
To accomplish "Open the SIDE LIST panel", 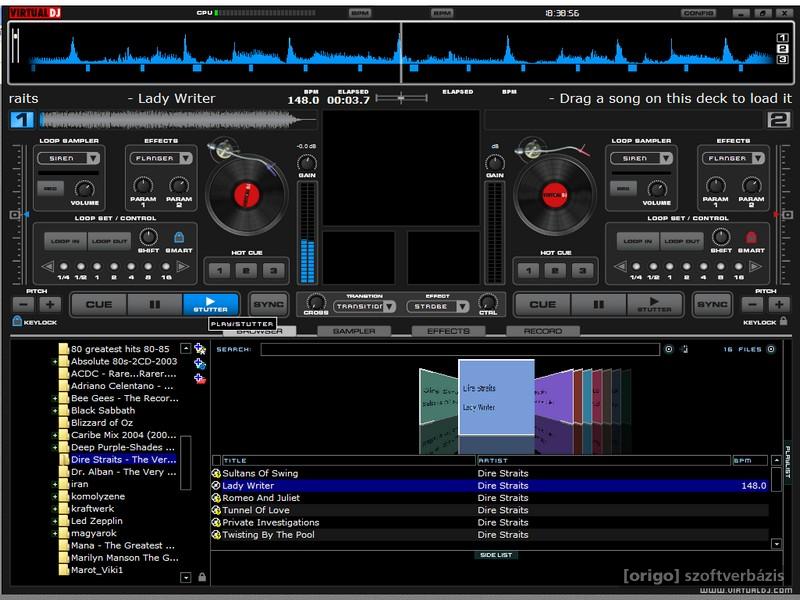I will [495, 555].
